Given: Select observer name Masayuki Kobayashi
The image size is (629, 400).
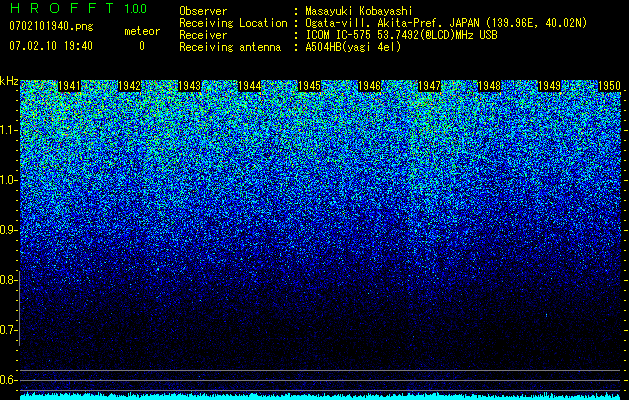Looking at the screenshot, I should [359, 11].
